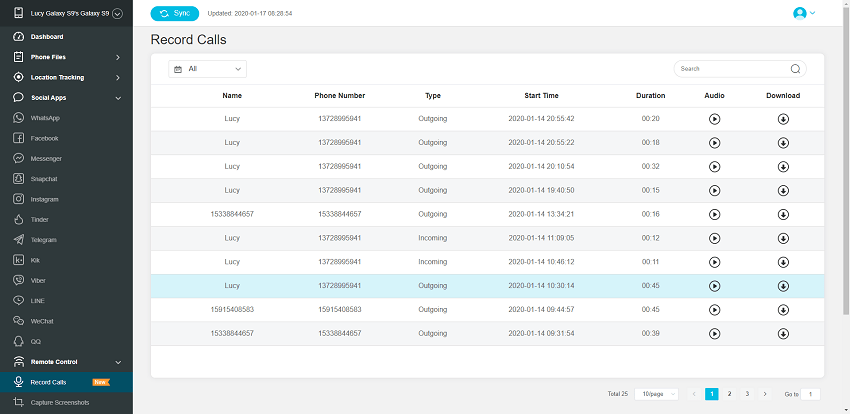
Task: Download the 20:55:42 call recording
Action: click(783, 119)
